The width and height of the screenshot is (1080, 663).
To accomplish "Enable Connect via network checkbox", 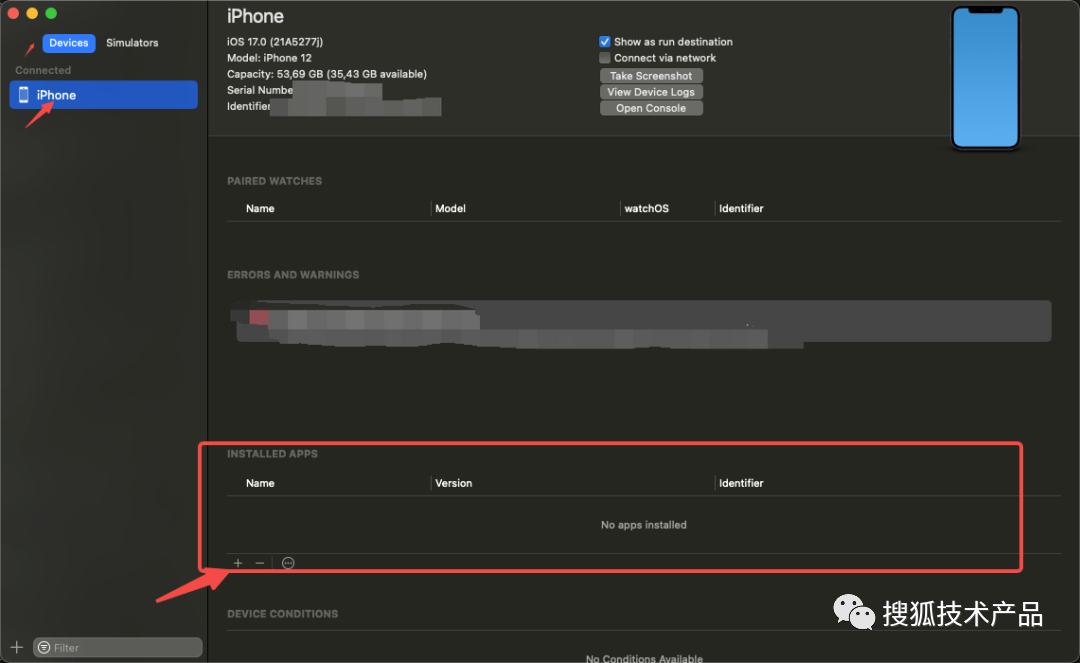I will coord(605,58).
